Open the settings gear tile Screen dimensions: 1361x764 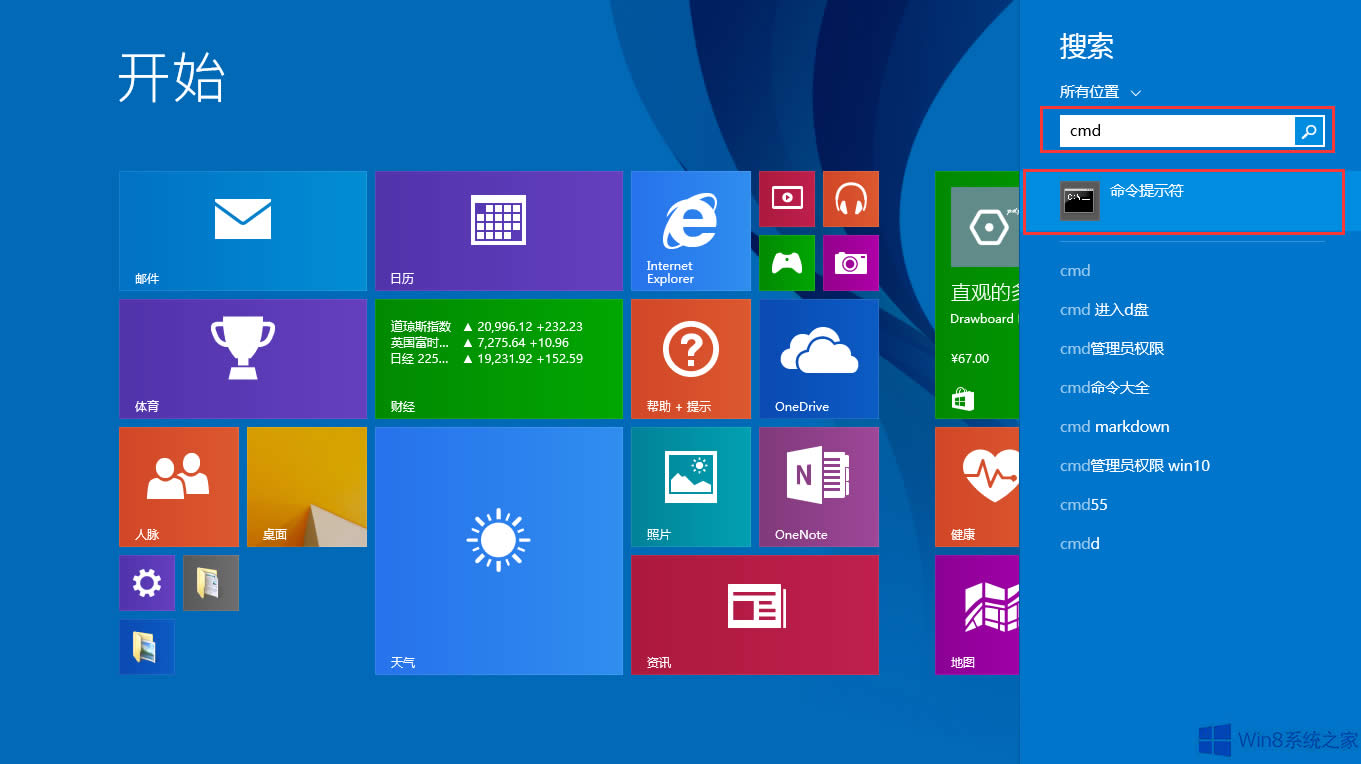pos(146,582)
